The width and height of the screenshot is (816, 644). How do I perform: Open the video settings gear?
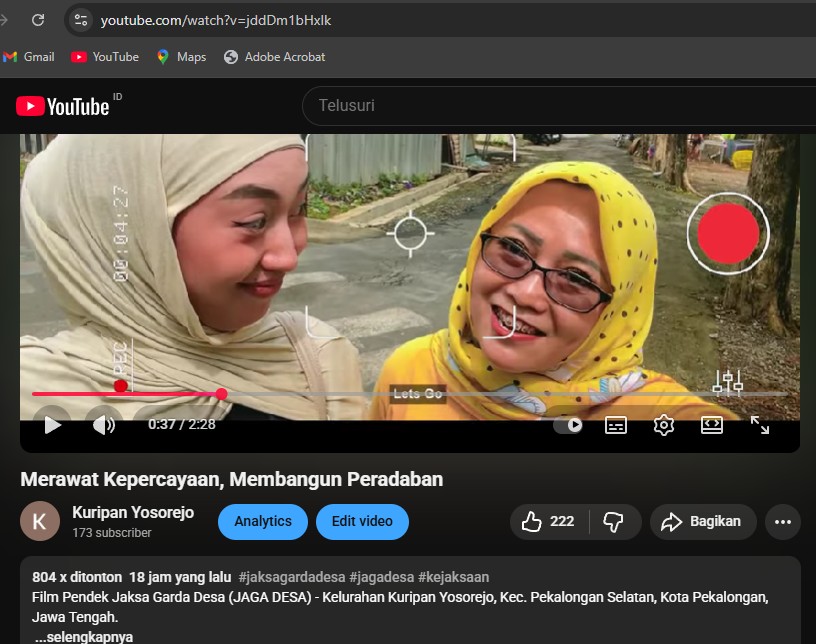[x=664, y=425]
